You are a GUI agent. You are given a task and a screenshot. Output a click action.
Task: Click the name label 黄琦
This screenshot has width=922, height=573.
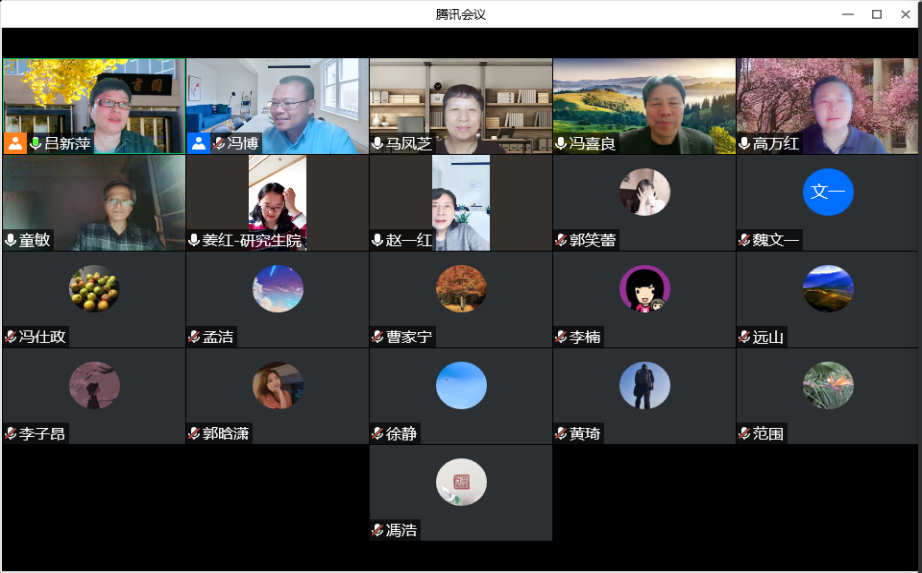click(584, 434)
